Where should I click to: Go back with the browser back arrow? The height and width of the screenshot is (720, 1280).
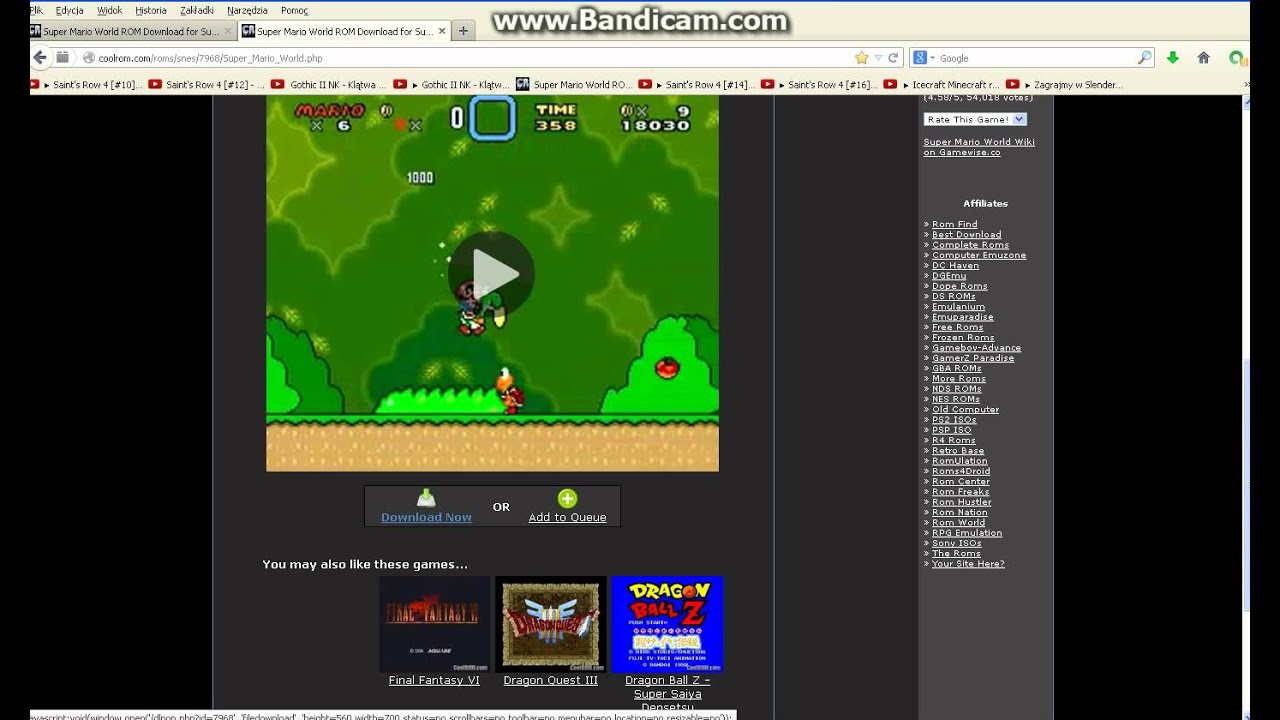point(40,58)
